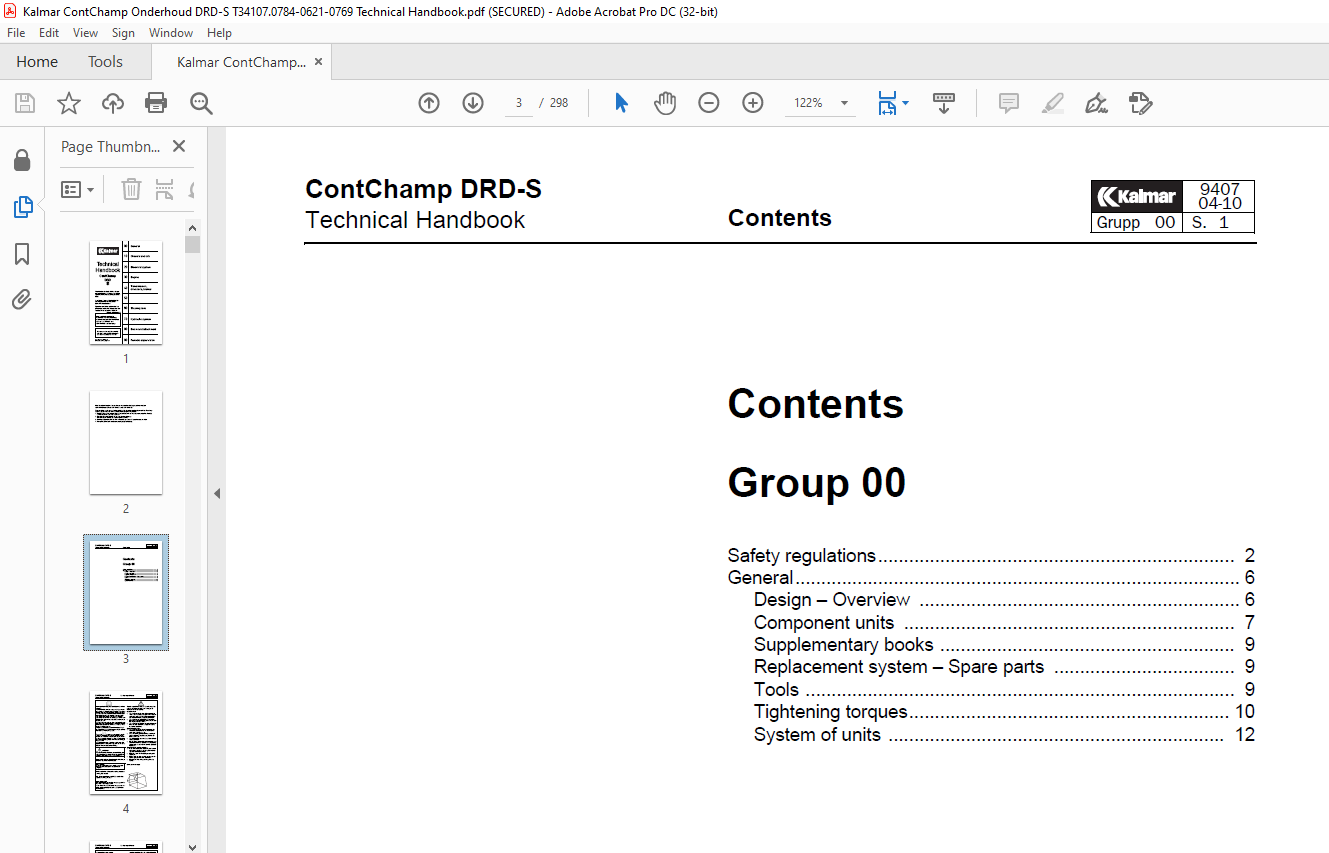The width and height of the screenshot is (1329, 853).
Task: Click the thumbnail panel scrollbar thumb
Action: pos(193,244)
